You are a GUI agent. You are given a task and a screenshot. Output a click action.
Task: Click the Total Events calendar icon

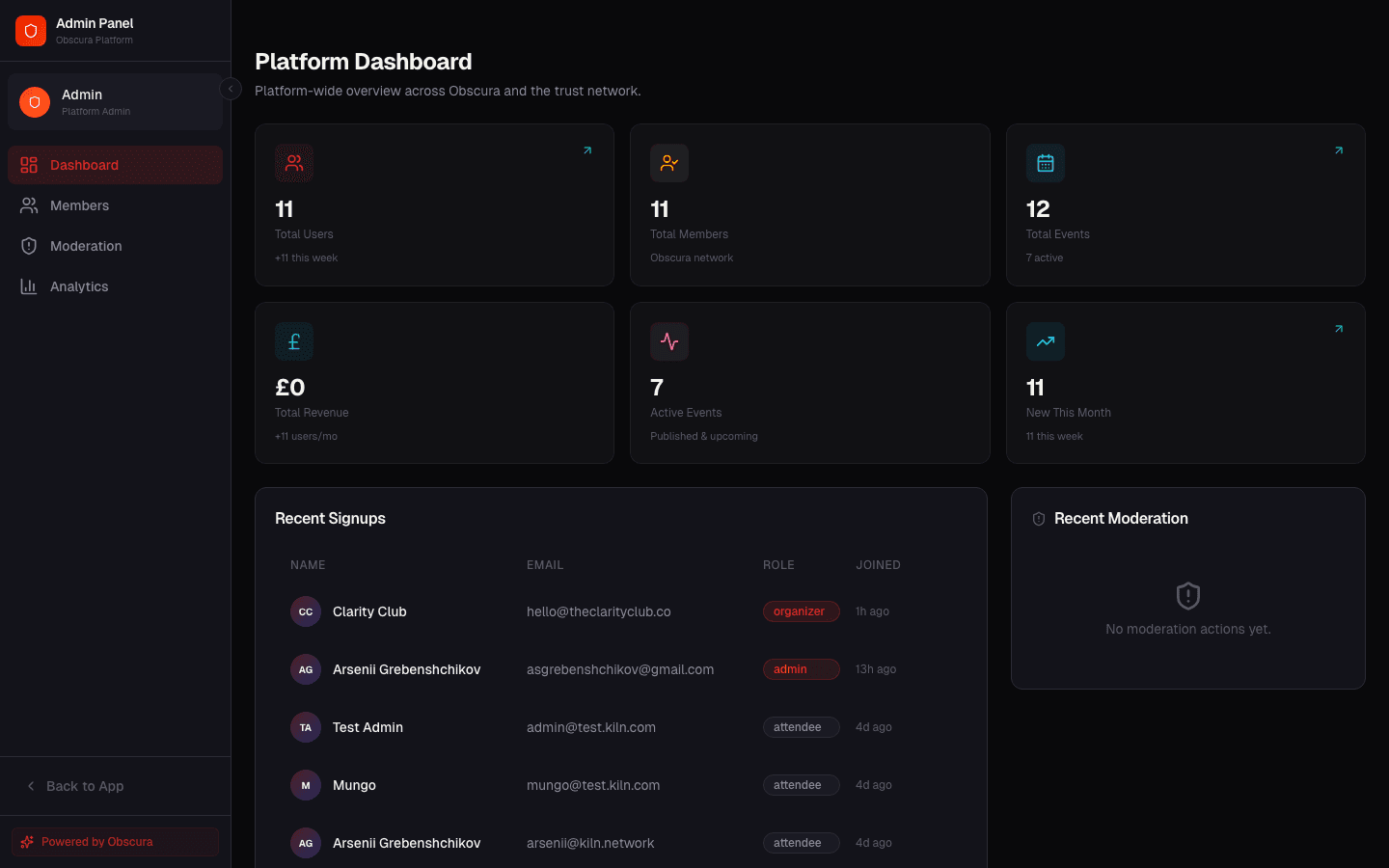tap(1045, 163)
